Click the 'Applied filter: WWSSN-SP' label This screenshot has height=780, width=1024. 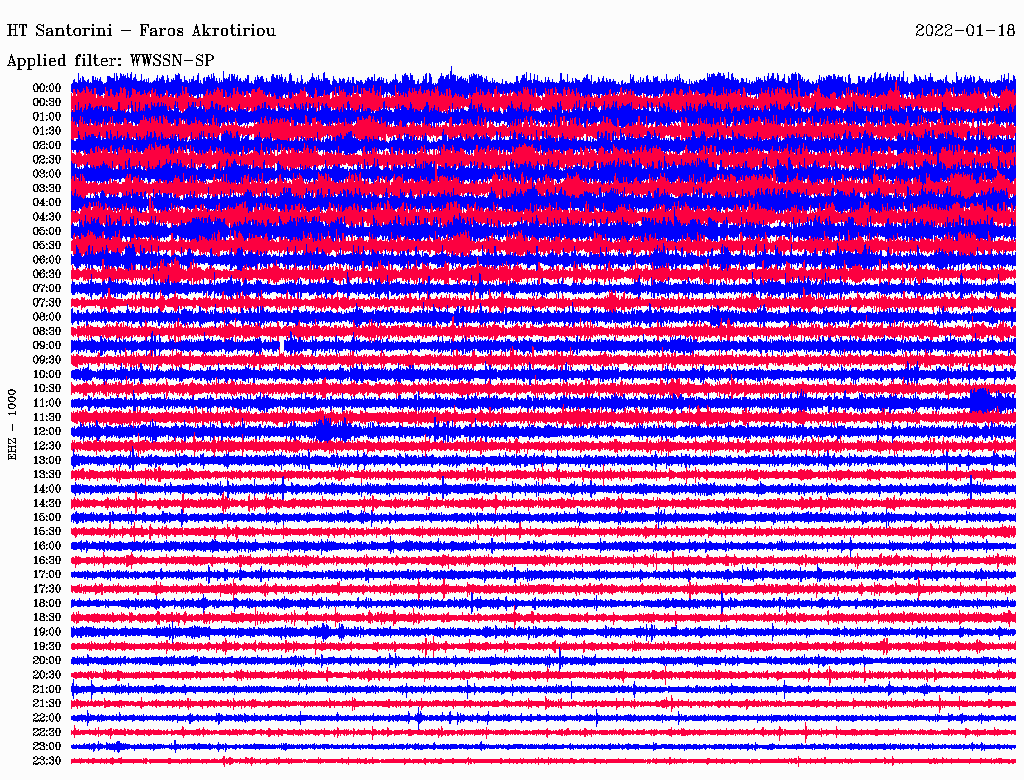point(110,61)
